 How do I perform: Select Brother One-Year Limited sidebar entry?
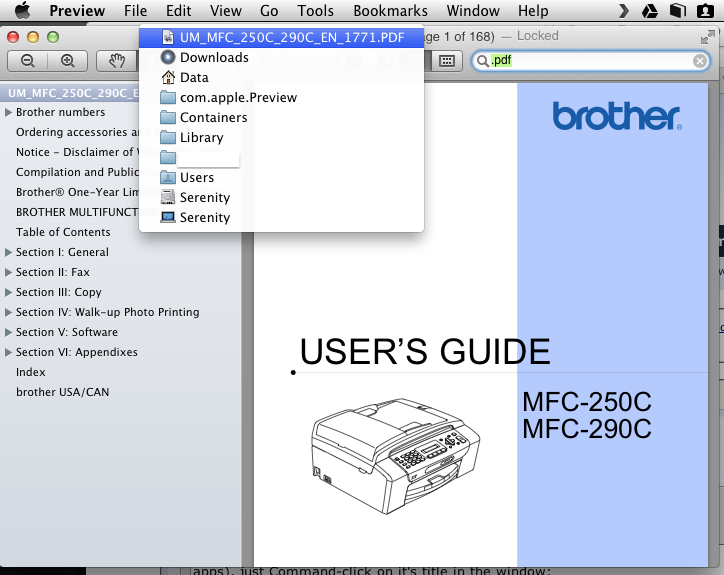point(77,192)
